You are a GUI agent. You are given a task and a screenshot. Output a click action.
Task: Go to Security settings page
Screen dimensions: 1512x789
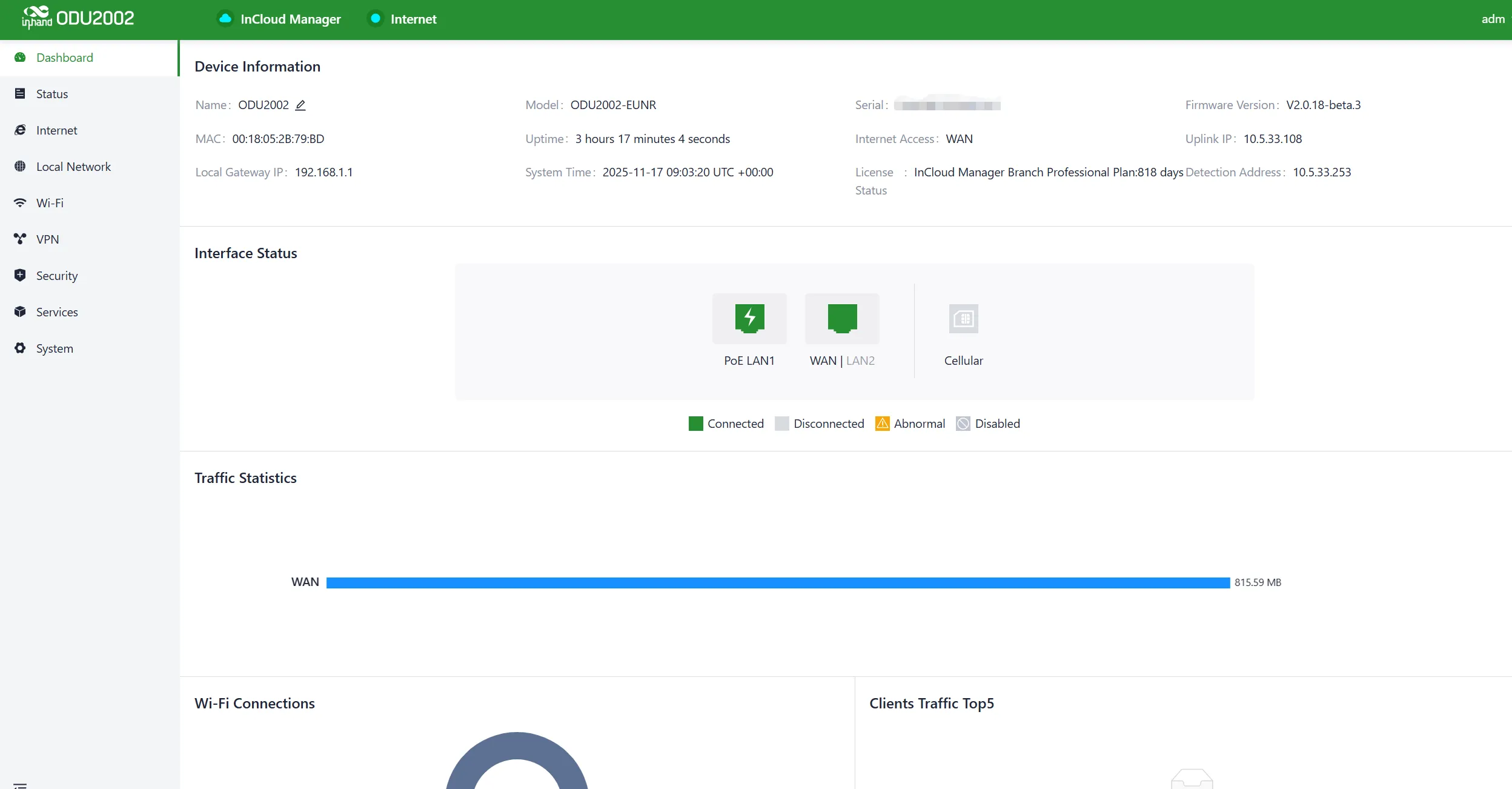click(89, 276)
